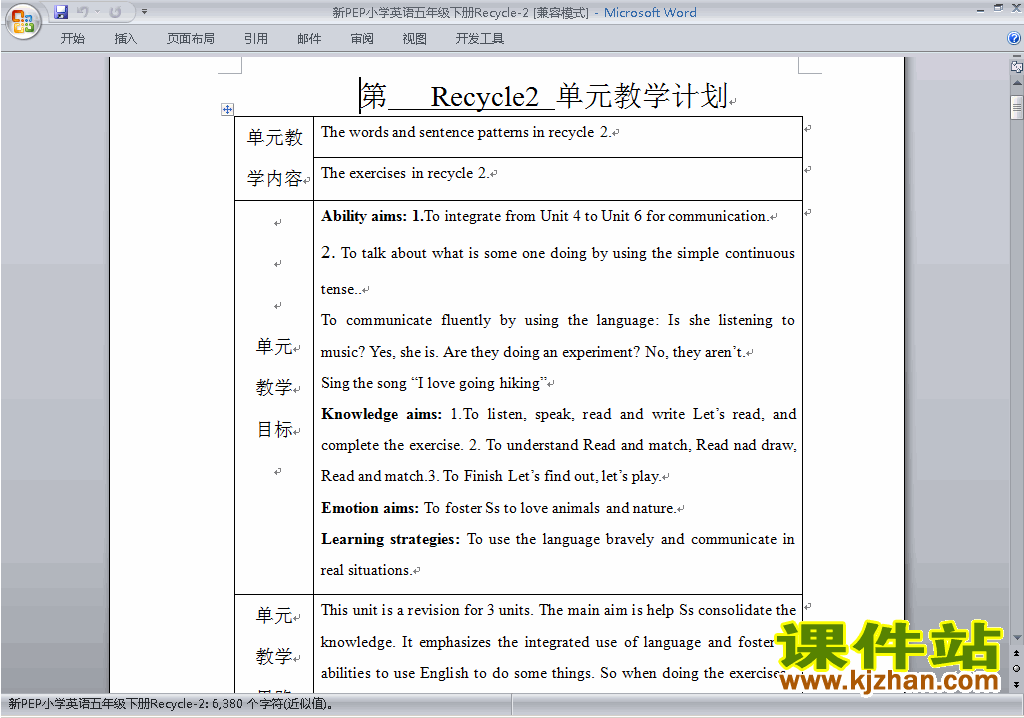This screenshot has width=1024, height=718.
Task: Click the status bar character count text
Action: click(x=171, y=704)
